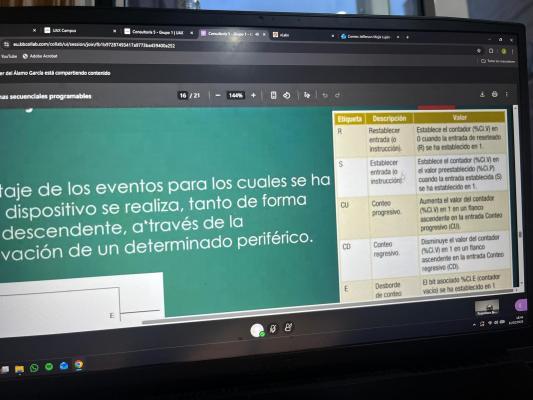
Task: Open WhatsApp from the taskbar
Action: pyautogui.click(x=34, y=368)
